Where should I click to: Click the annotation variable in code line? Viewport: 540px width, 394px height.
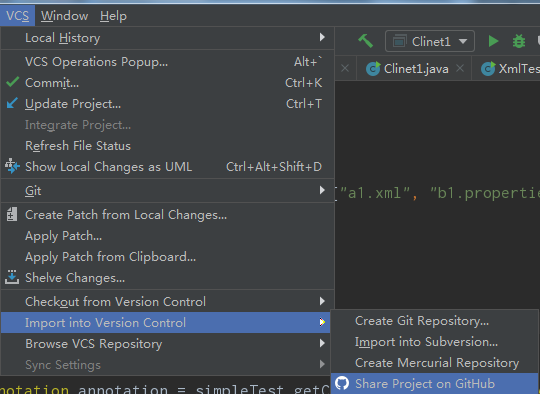(x=123, y=389)
